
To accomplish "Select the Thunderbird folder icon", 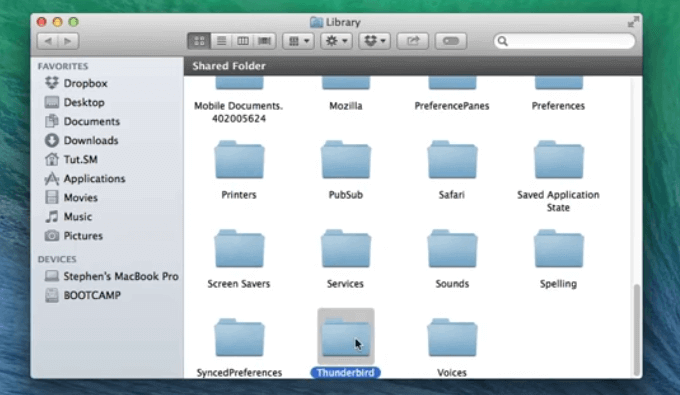I will tap(346, 337).
